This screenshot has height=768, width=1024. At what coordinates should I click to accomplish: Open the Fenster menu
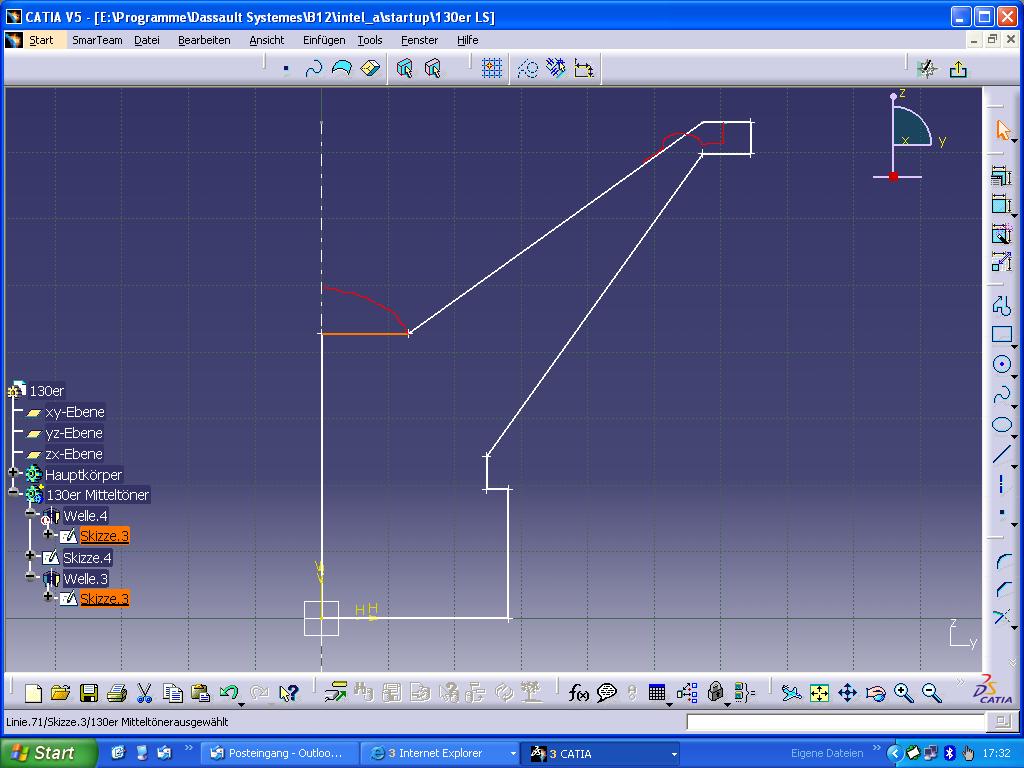[x=419, y=40]
